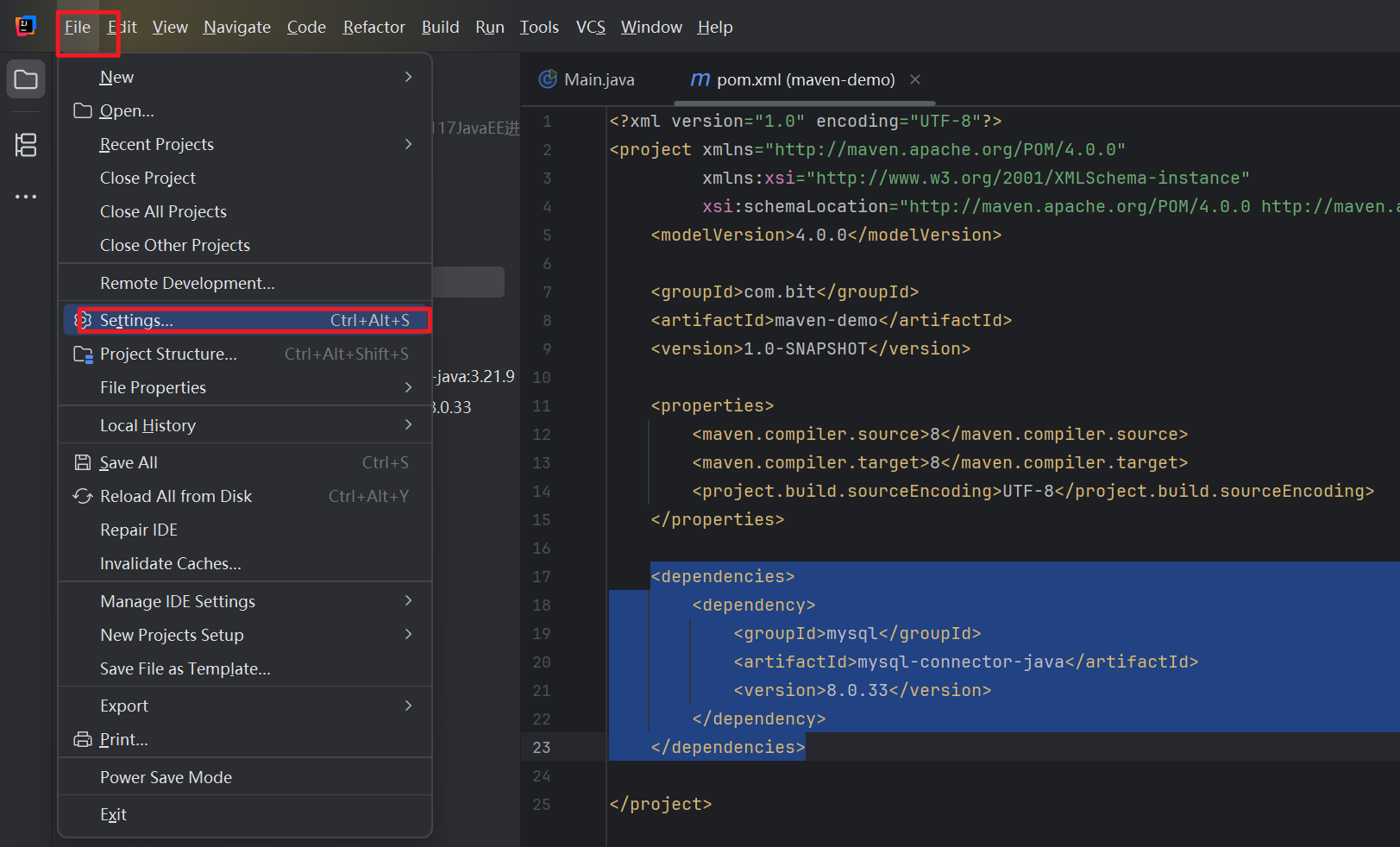1400x847 pixels.
Task: Click the Maven icon on pom.xml tab
Action: click(700, 79)
